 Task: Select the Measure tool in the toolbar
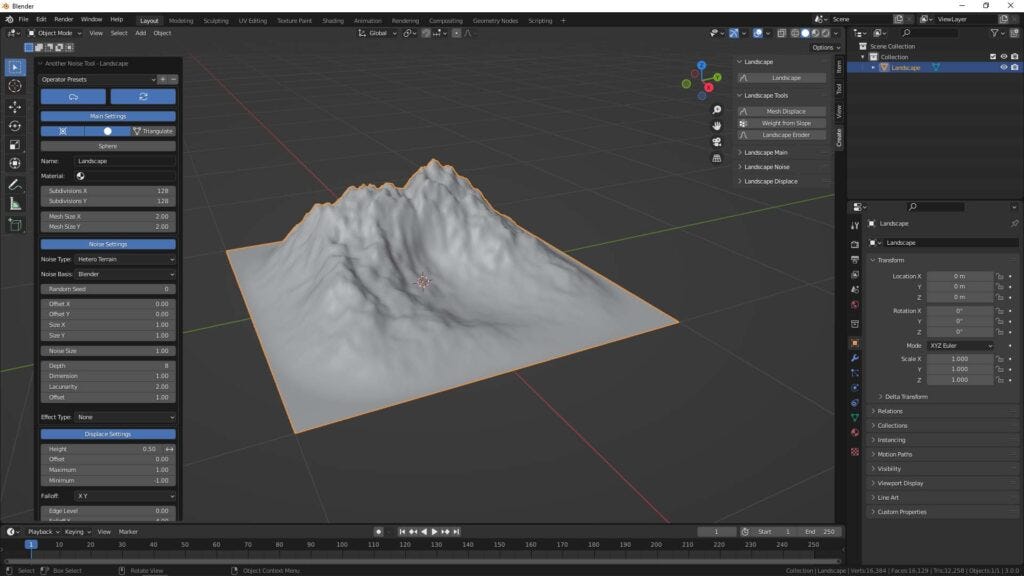click(x=14, y=203)
